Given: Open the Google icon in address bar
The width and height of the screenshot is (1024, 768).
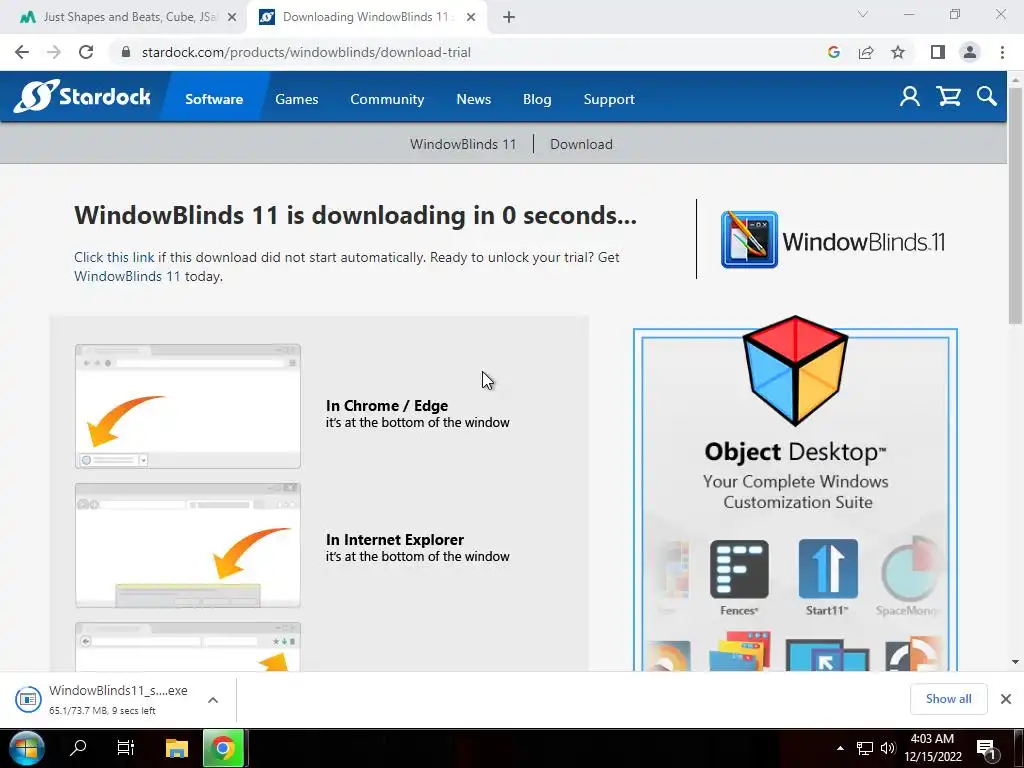Looking at the screenshot, I should (833, 52).
